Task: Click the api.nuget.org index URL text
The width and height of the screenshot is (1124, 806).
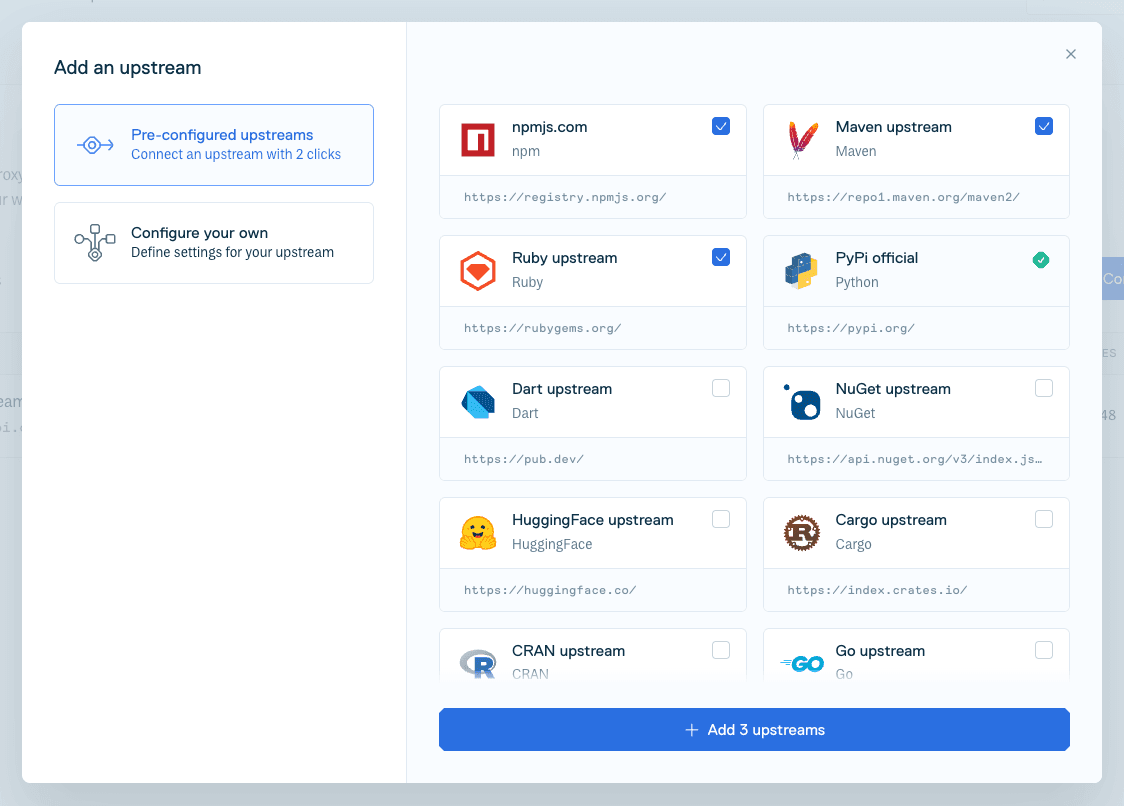Action: point(915,459)
